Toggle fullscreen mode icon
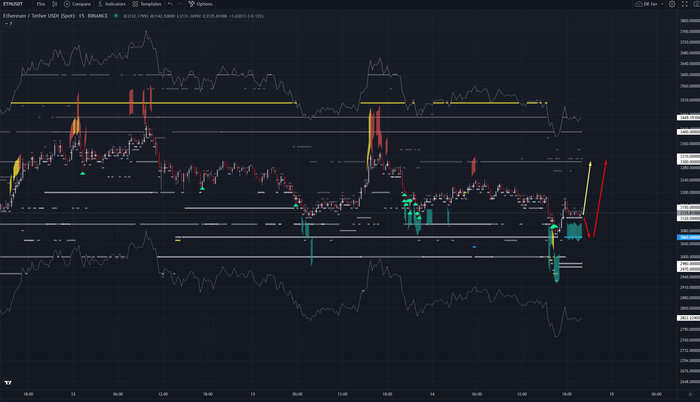700x402 pixels. (x=684, y=4)
